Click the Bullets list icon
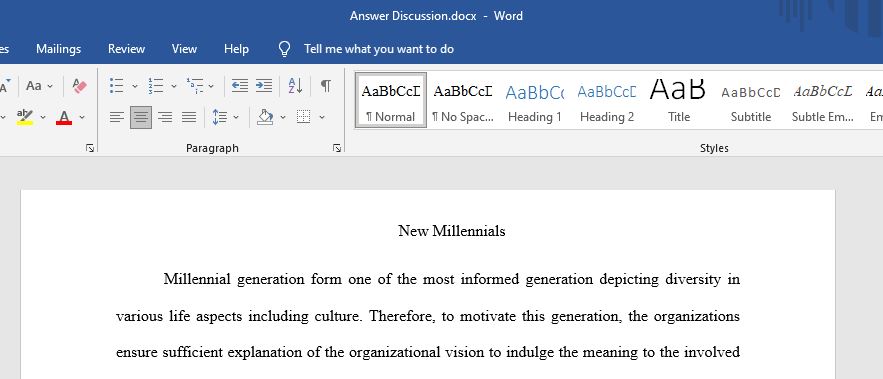This screenshot has width=883, height=379. (x=117, y=86)
